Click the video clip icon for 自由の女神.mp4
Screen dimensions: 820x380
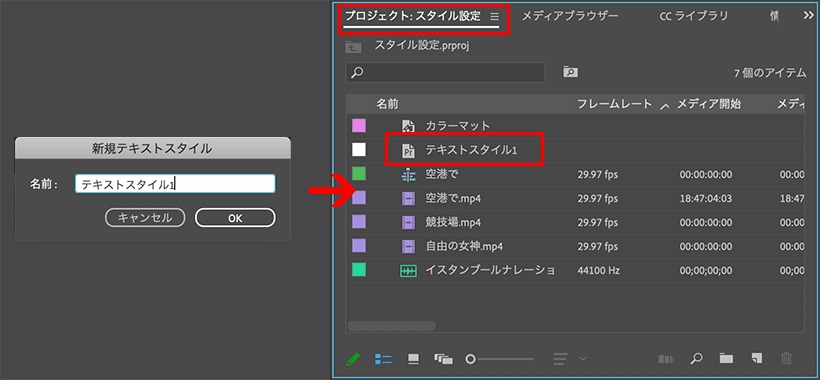click(408, 247)
